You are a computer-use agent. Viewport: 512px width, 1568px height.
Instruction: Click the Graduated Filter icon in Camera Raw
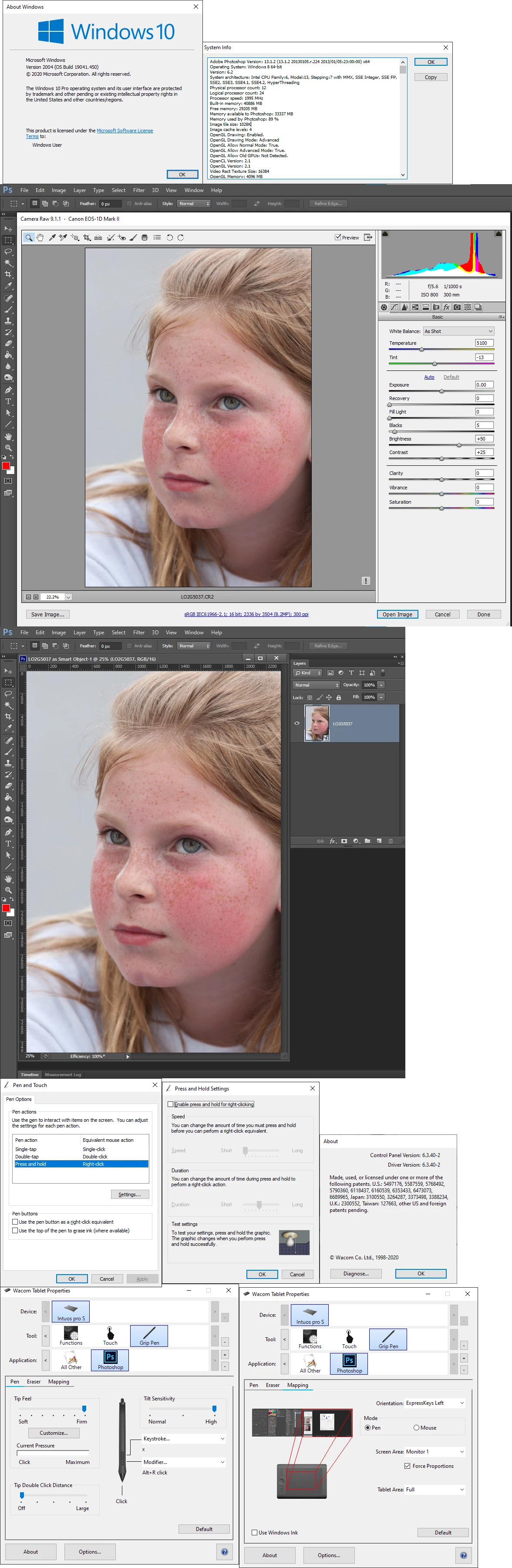(x=144, y=237)
